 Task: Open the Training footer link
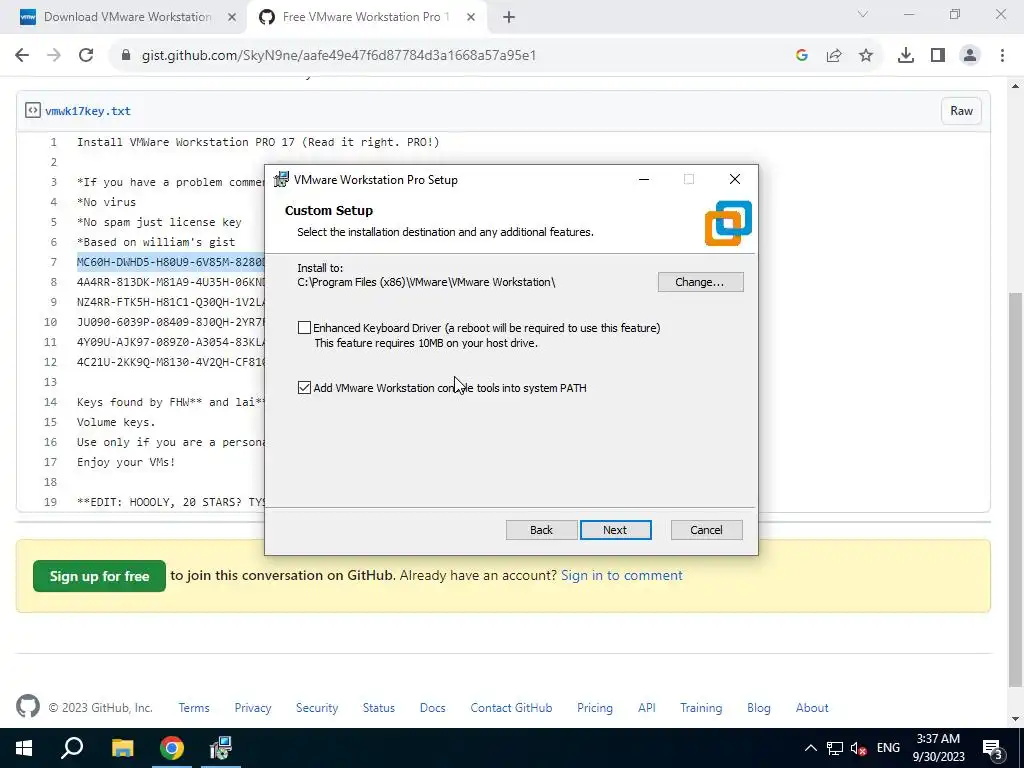pyautogui.click(x=701, y=708)
